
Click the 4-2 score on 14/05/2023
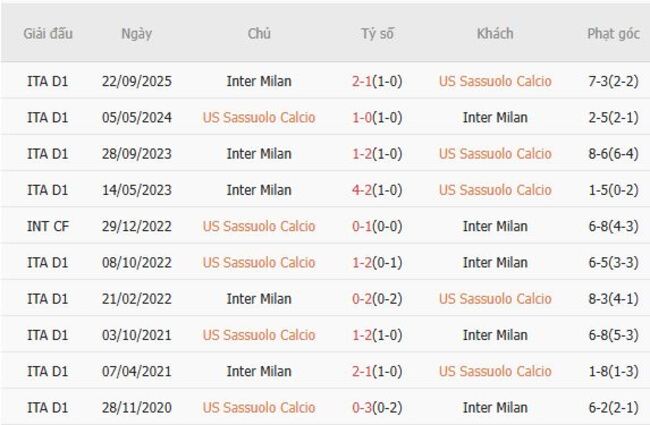click(x=362, y=190)
